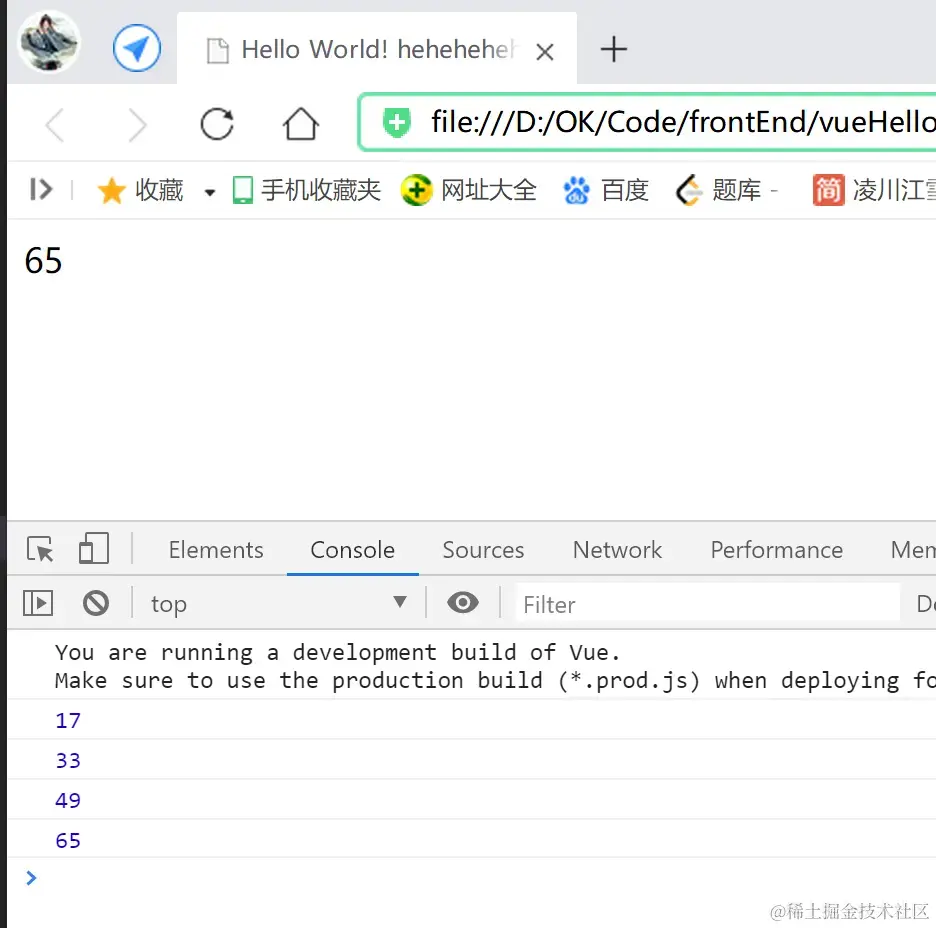Switch to the Elements tab
936x928 pixels.
click(216, 550)
